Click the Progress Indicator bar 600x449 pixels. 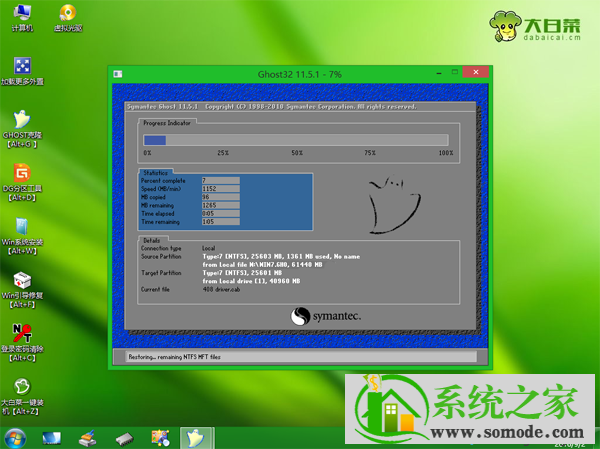pos(296,140)
